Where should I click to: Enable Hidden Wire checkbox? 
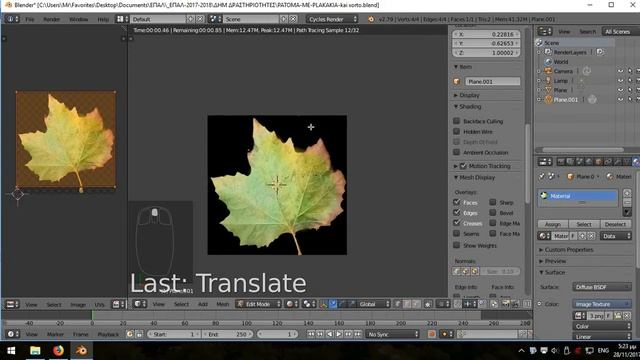click(457, 131)
